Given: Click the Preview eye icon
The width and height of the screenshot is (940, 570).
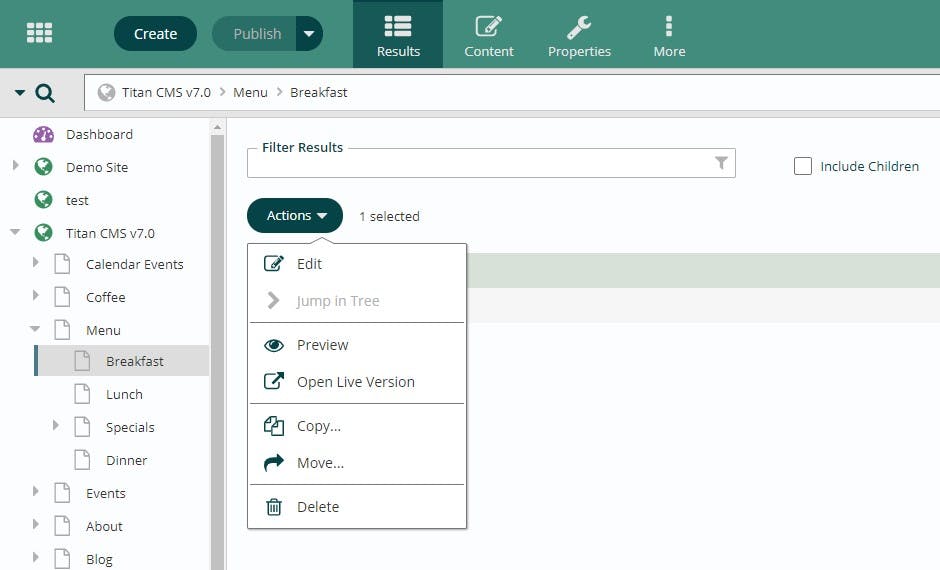Looking at the screenshot, I should pyautogui.click(x=274, y=345).
